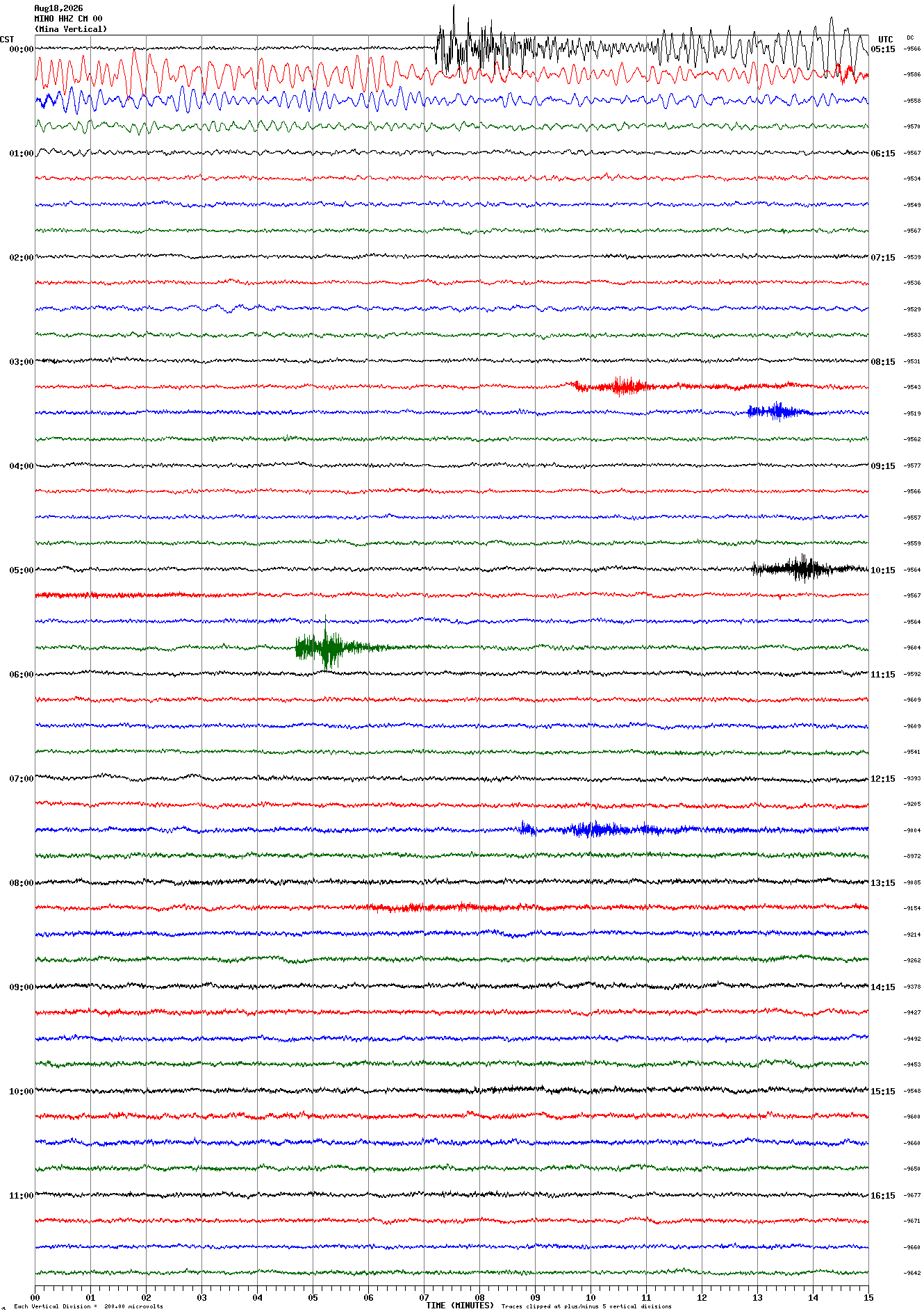Click the UTC time label "12:15"
924x1316 pixels.
(x=883, y=779)
